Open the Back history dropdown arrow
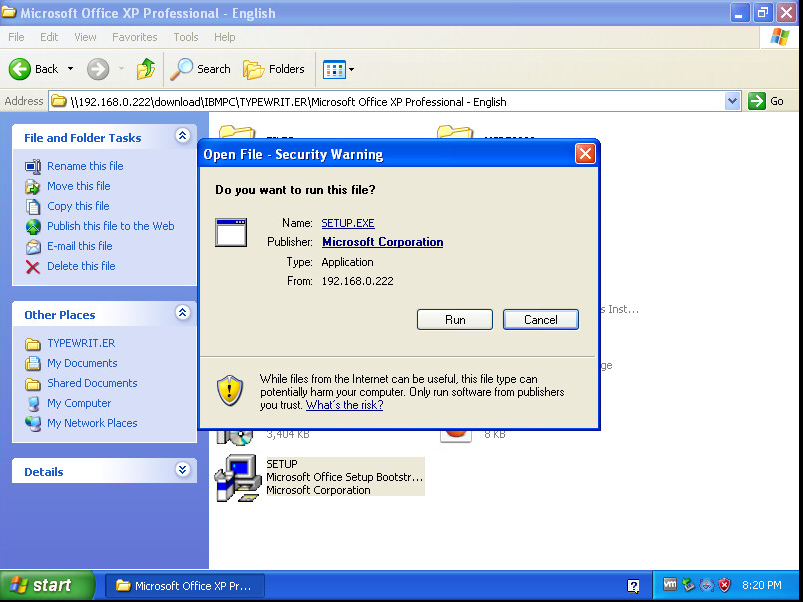 [71, 69]
